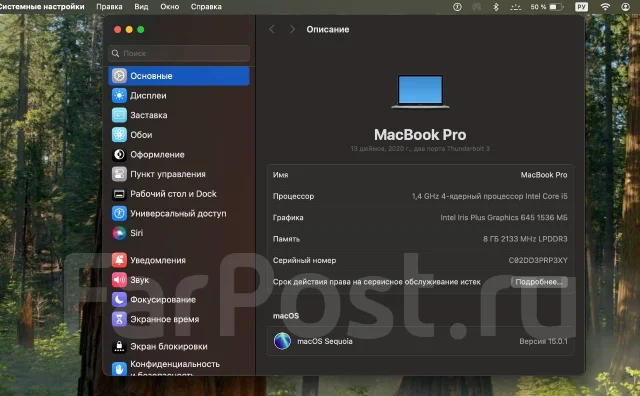Click the Обои flower icon

click(x=119, y=135)
